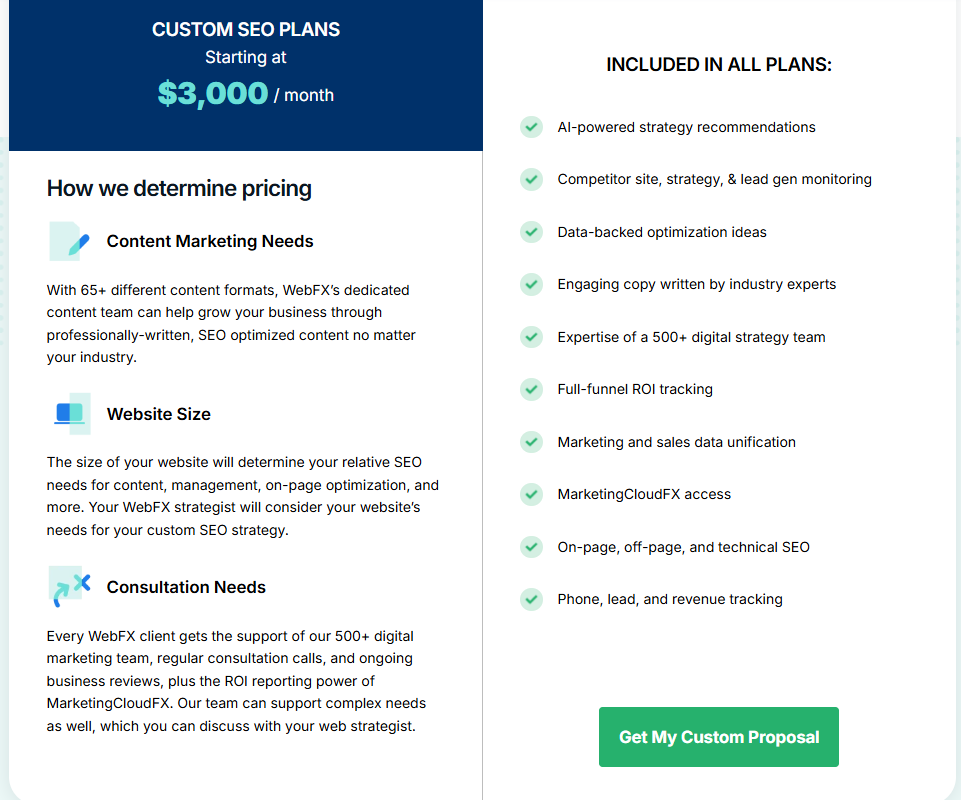961x800 pixels.
Task: Click checkmark beside On-page, off-page, technical SEO
Action: 531,547
